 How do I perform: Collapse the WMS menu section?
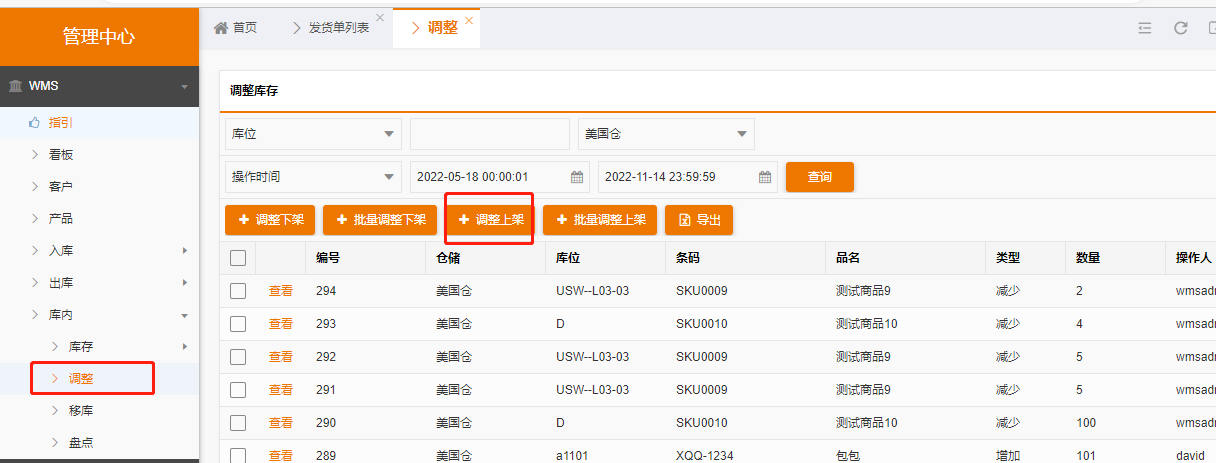184,87
